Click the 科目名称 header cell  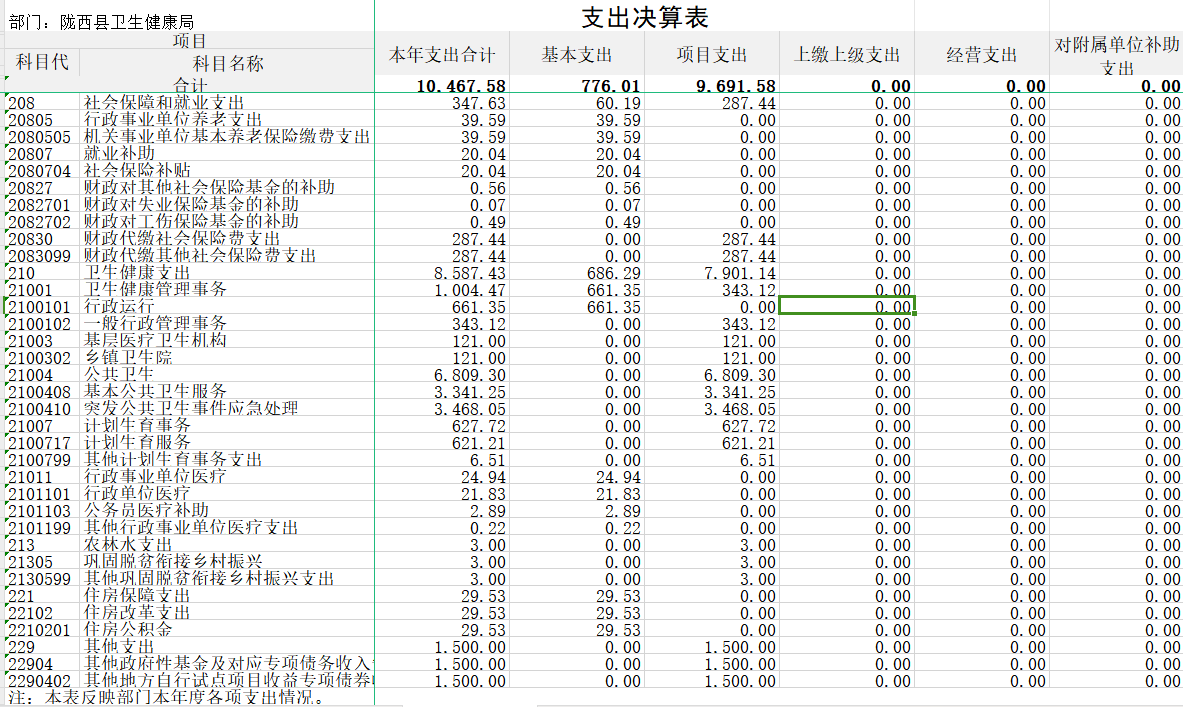[227, 64]
